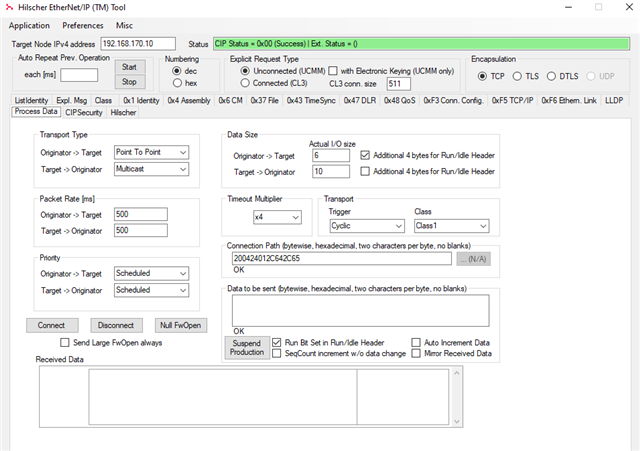Switch to the 0x37 File tab
The height and width of the screenshot is (451, 640).
click(264, 100)
